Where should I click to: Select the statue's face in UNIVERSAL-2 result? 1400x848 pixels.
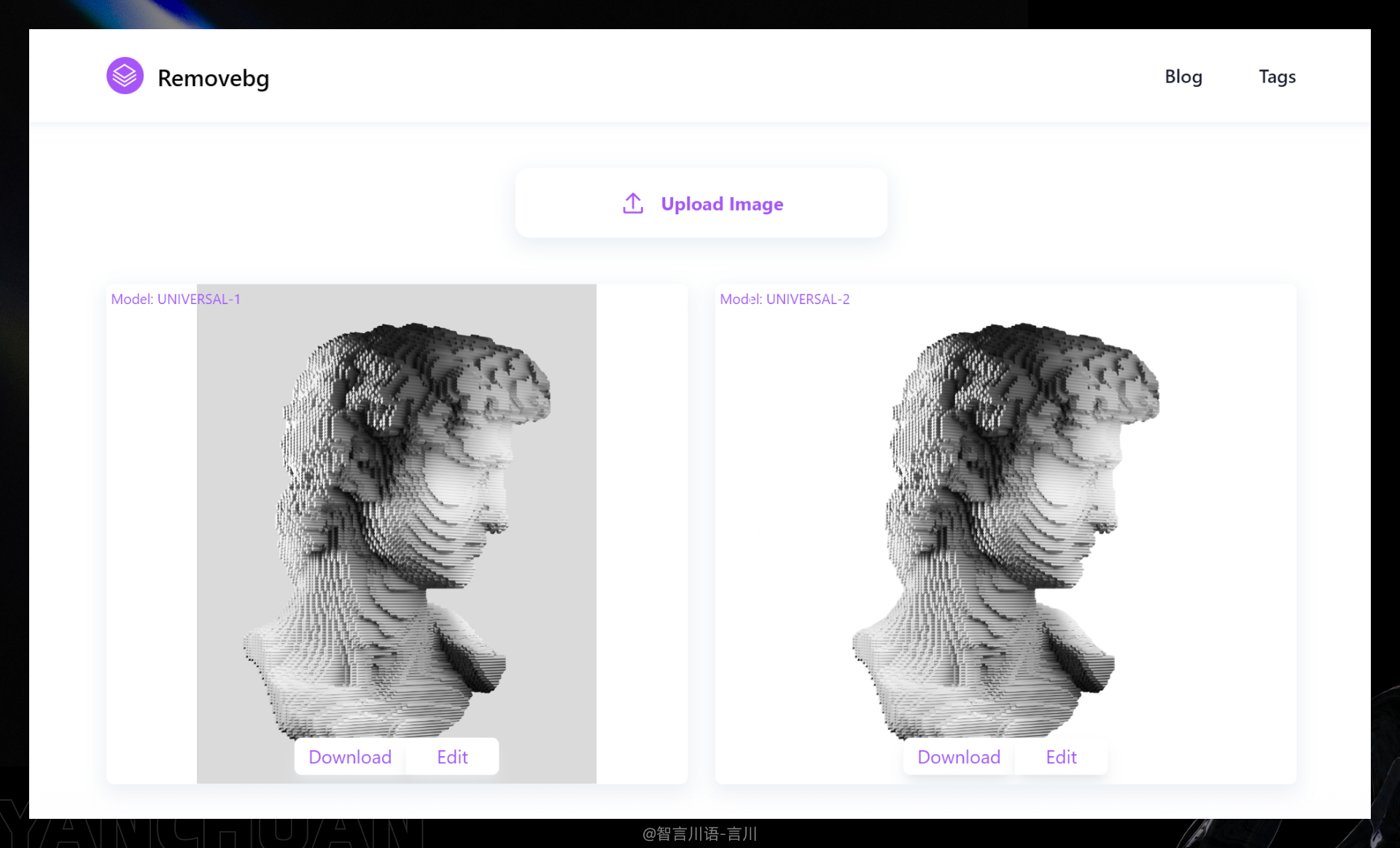(x=1076, y=489)
